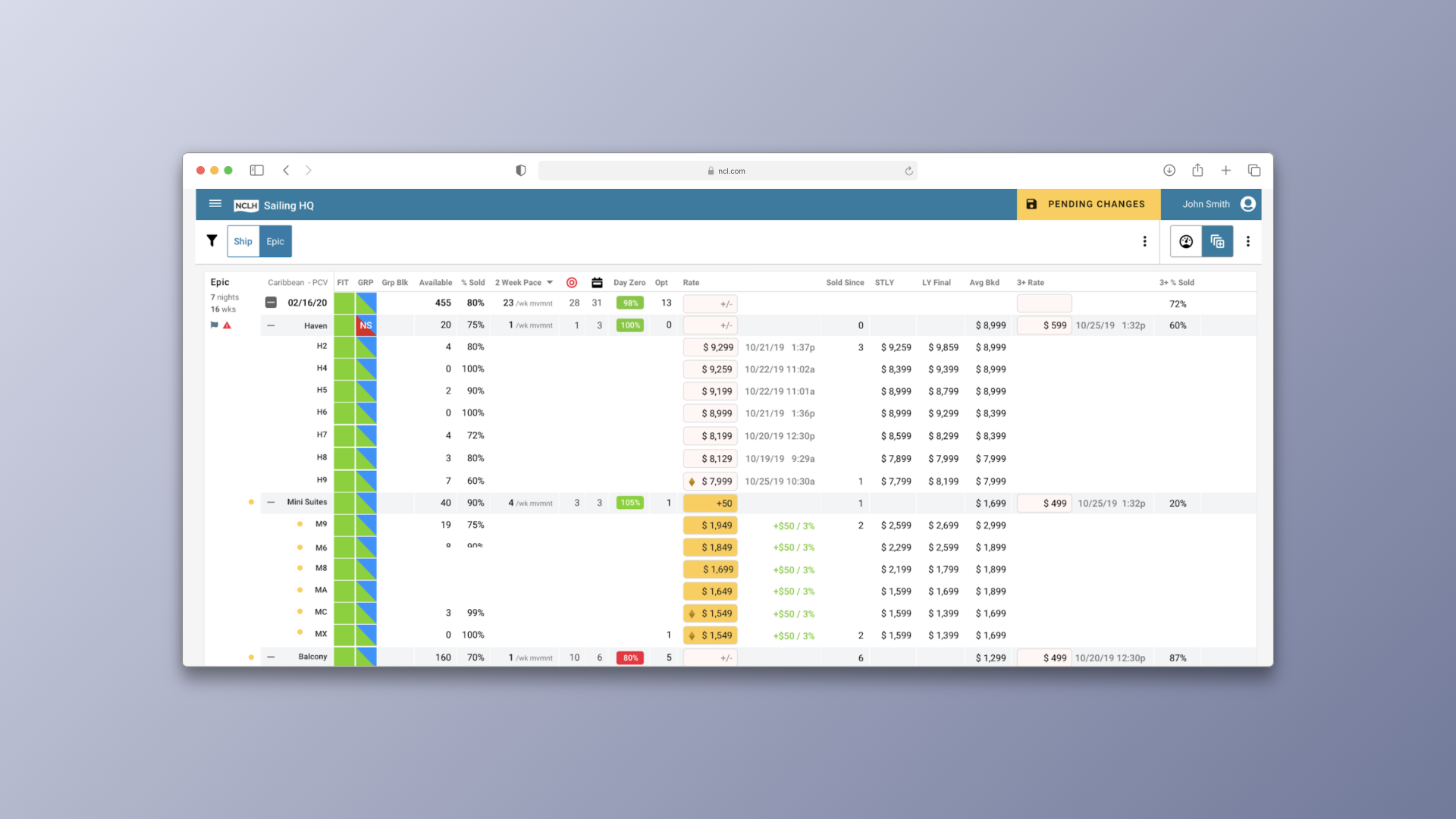Viewport: 1456px width, 819px height.
Task: Click the calendar column header icon
Action: [597, 283]
